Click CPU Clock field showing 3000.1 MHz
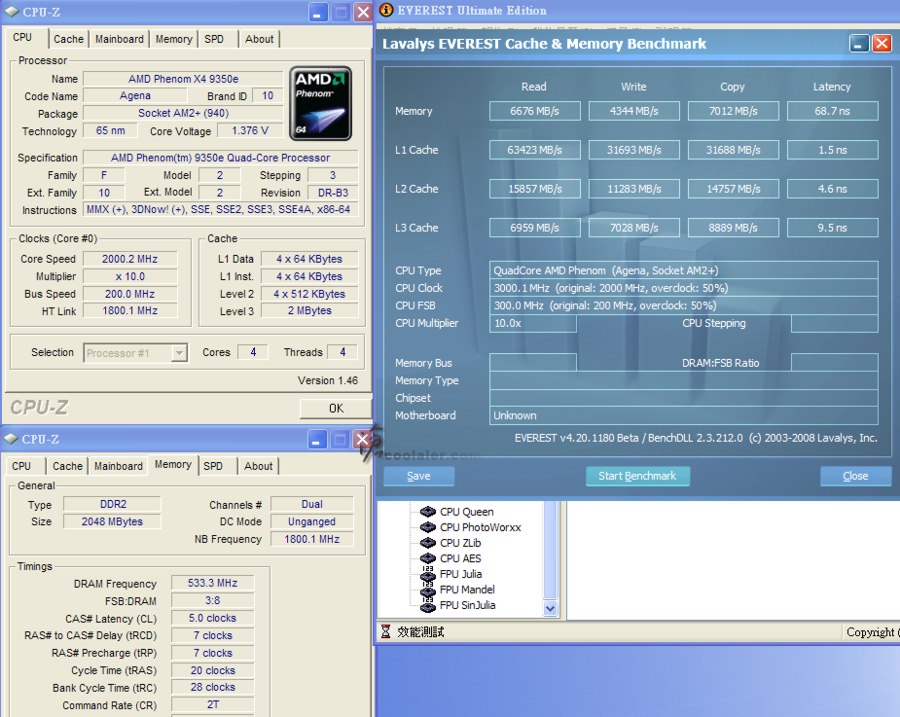This screenshot has width=900, height=717. point(684,288)
